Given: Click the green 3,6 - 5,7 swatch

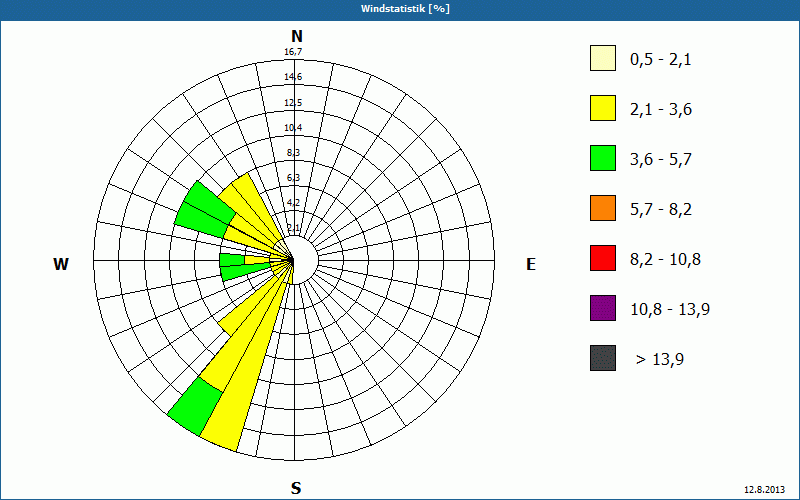Looking at the screenshot, I should tap(603, 158).
